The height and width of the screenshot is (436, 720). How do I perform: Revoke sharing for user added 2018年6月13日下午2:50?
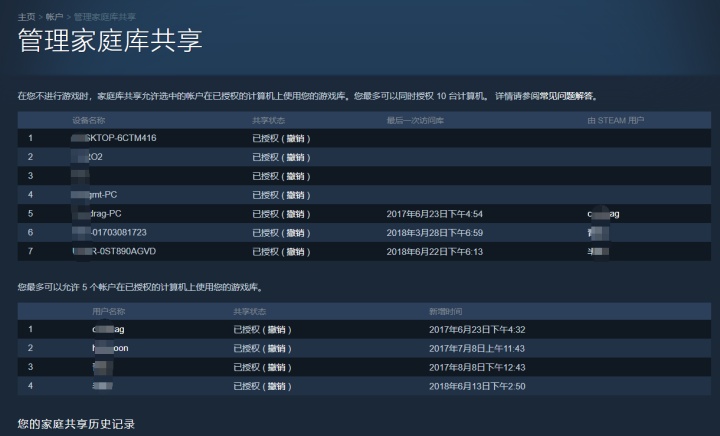(x=276, y=386)
